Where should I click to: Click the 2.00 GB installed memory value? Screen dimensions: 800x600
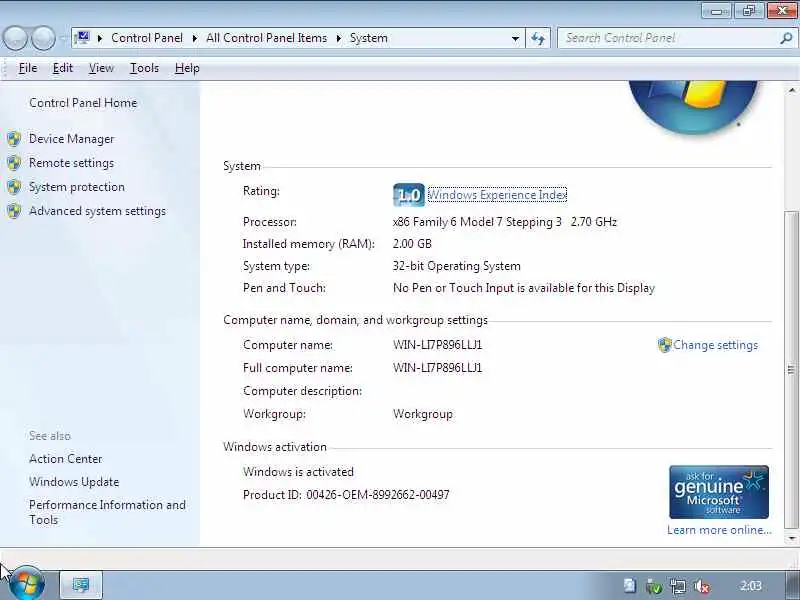(412, 244)
